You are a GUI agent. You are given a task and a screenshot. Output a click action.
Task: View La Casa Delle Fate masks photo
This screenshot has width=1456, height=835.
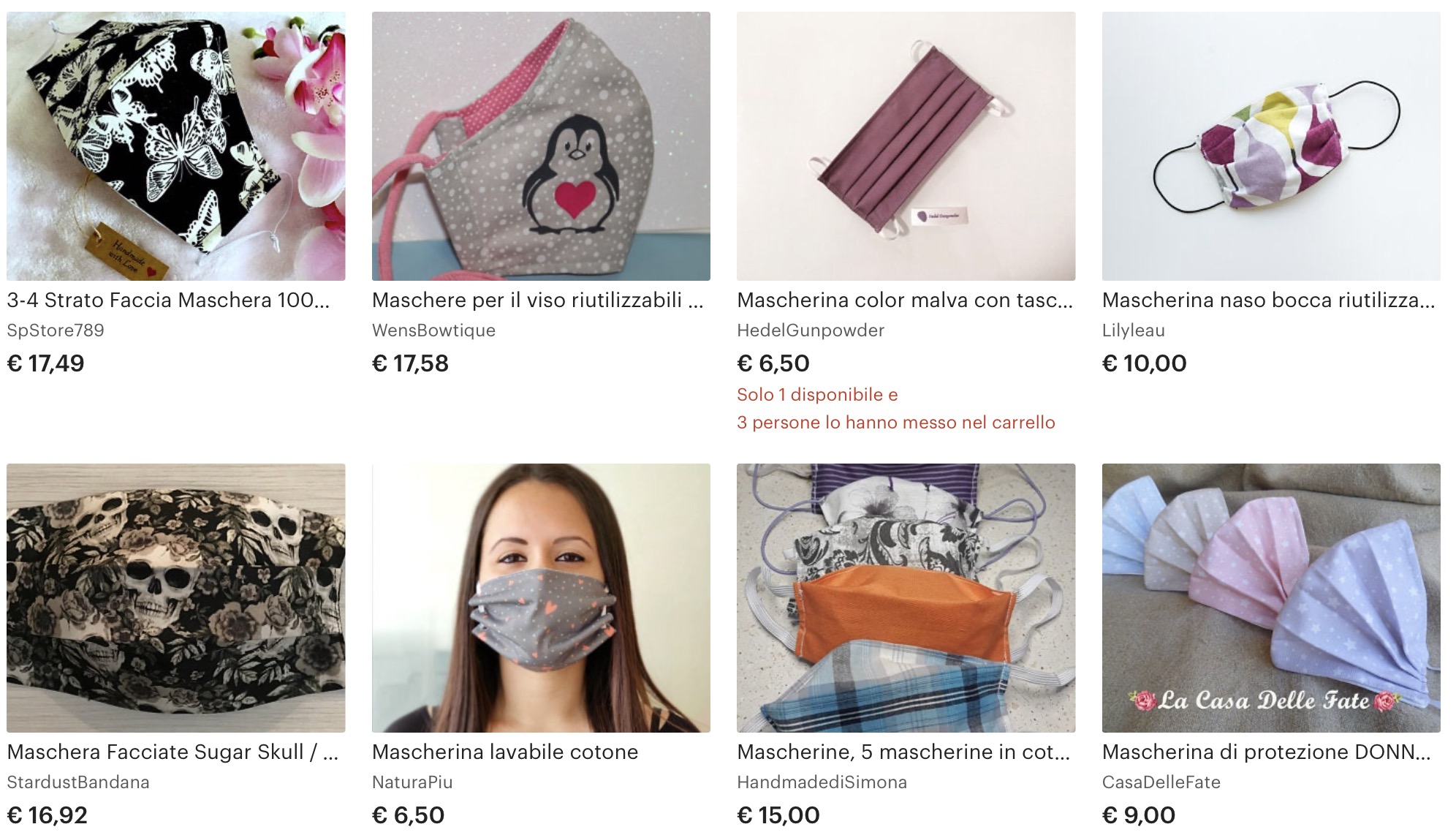(1271, 598)
